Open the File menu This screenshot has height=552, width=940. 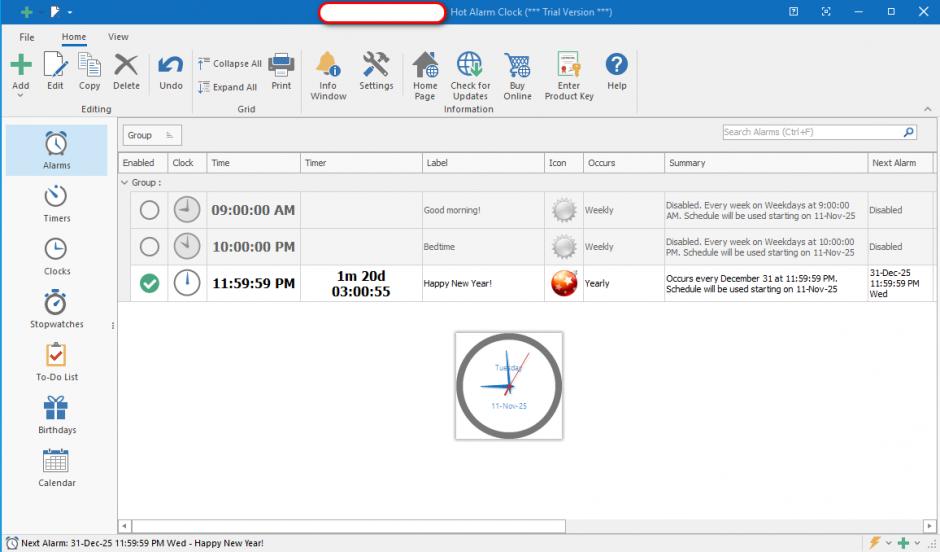pyautogui.click(x=27, y=37)
